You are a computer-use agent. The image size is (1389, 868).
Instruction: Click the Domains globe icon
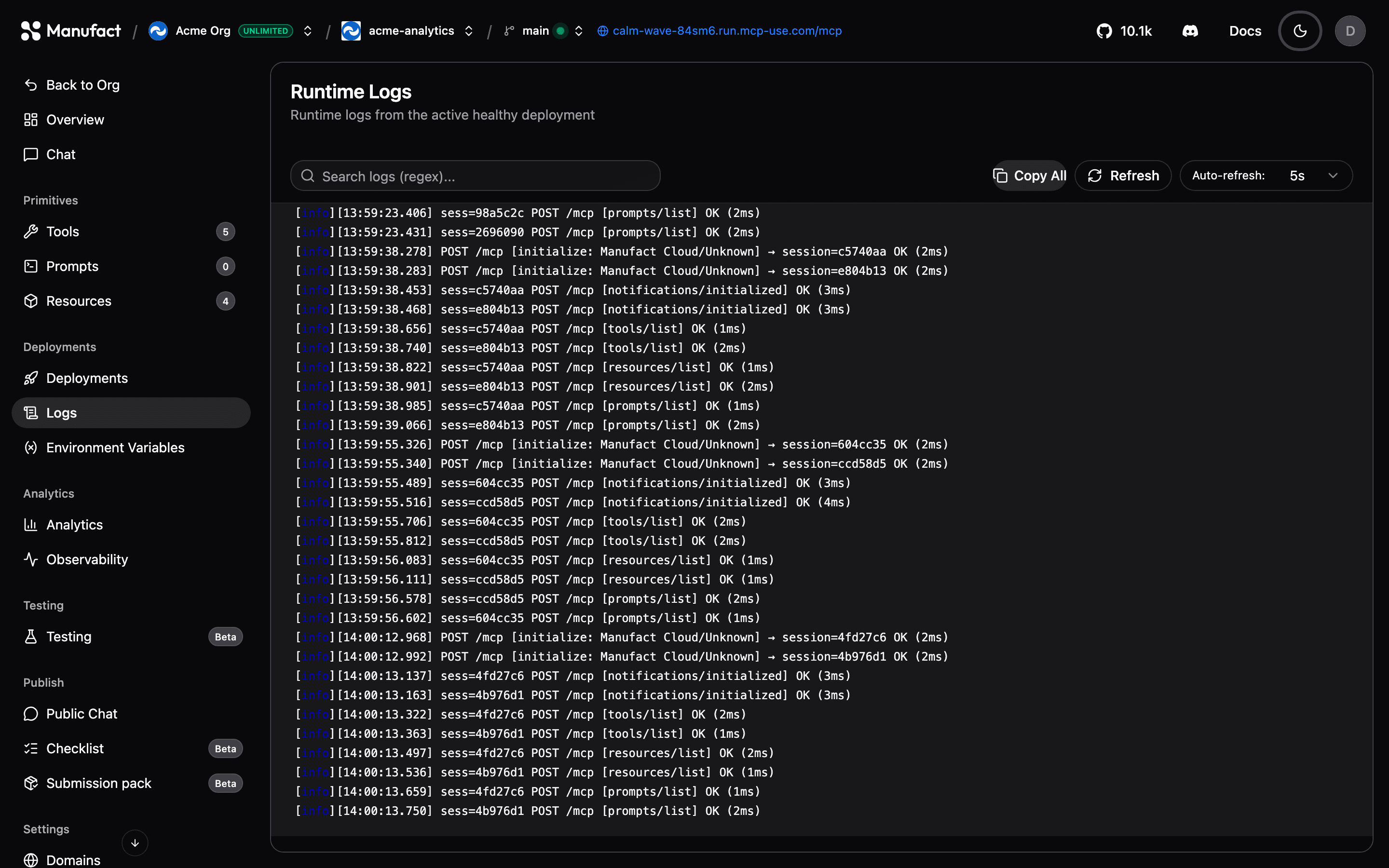(31, 860)
